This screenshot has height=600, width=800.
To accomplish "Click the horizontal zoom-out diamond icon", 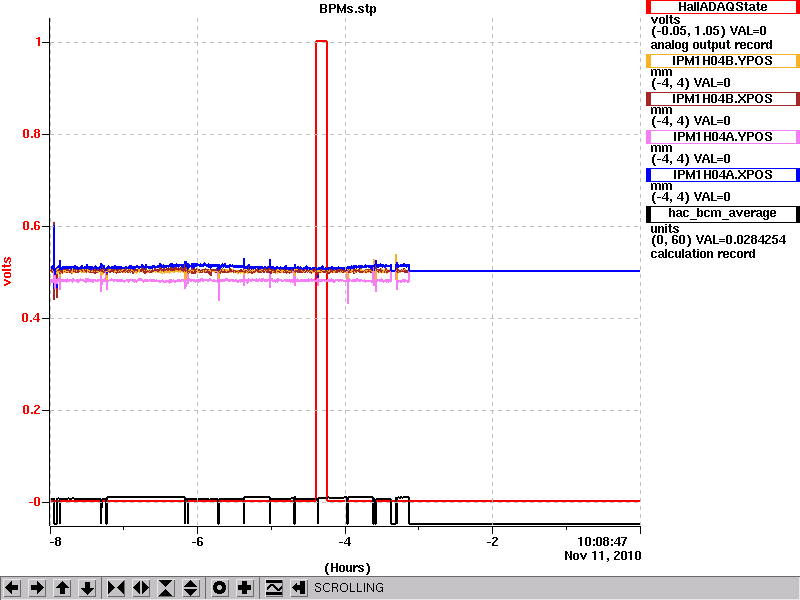I will 141,588.
